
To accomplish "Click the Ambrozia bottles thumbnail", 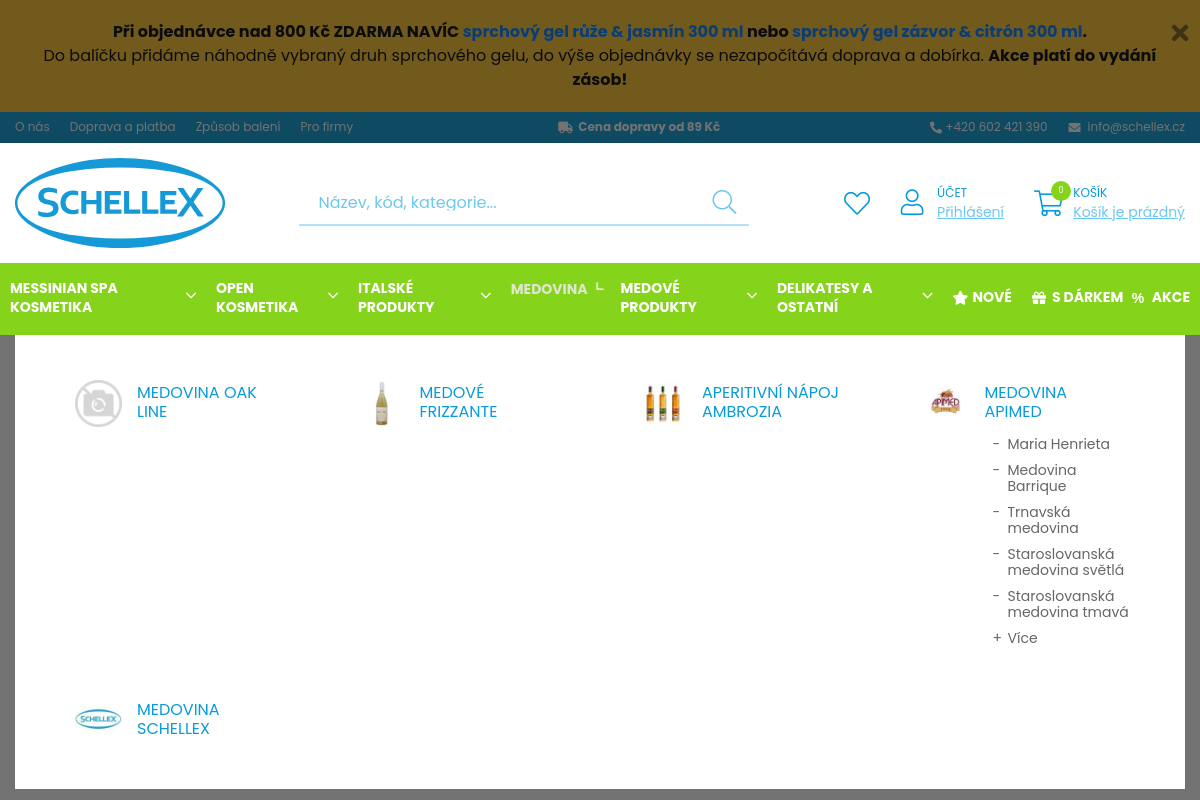I will 663,403.
